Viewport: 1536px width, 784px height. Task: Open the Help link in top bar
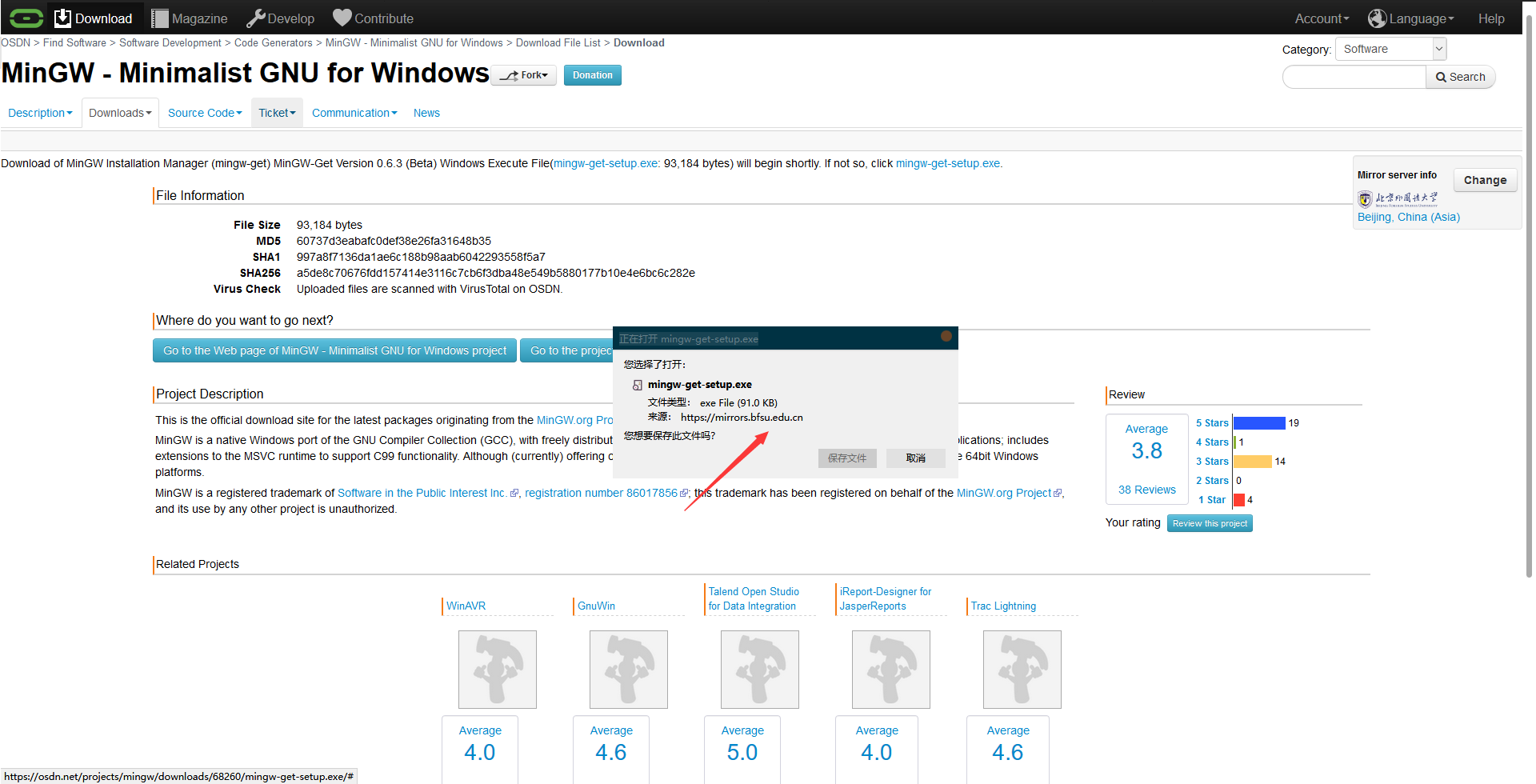pos(1491,18)
